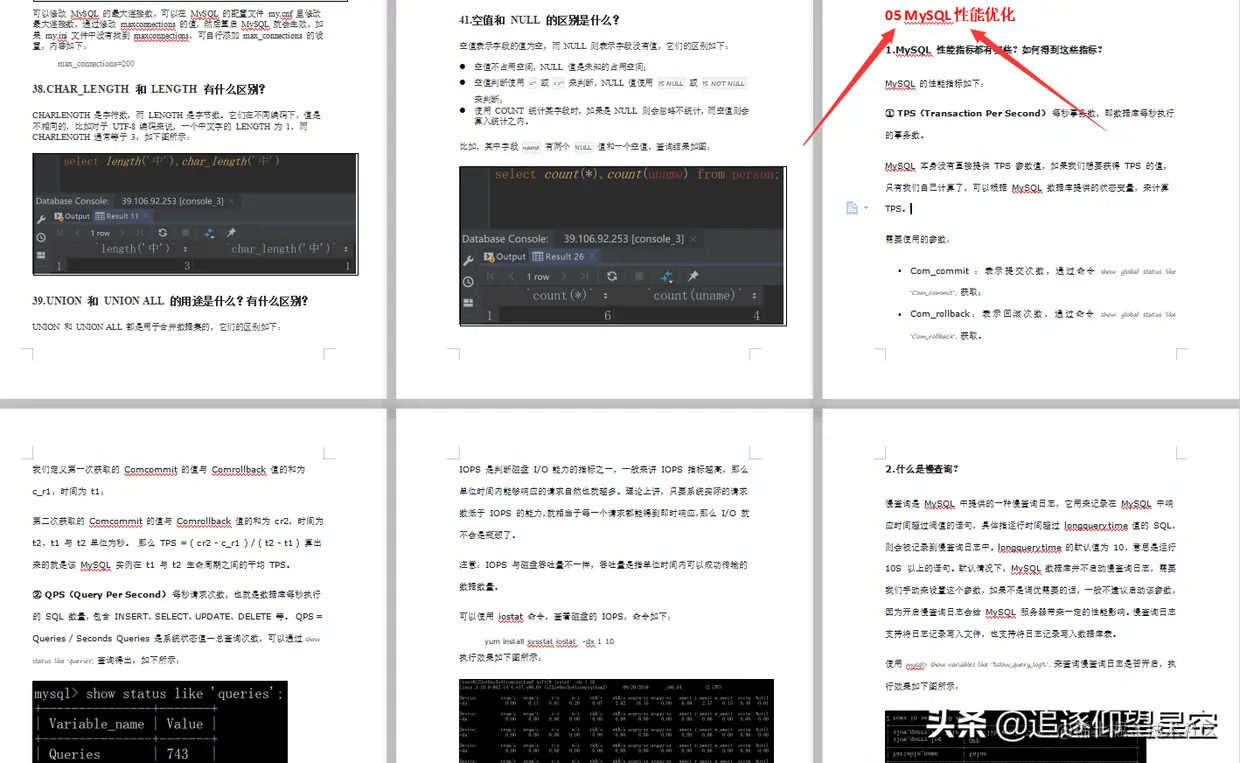
Task: Click heading '38.CHAR_LENGTH 和 LENGTH 有什么区别?'
Action: point(149,89)
